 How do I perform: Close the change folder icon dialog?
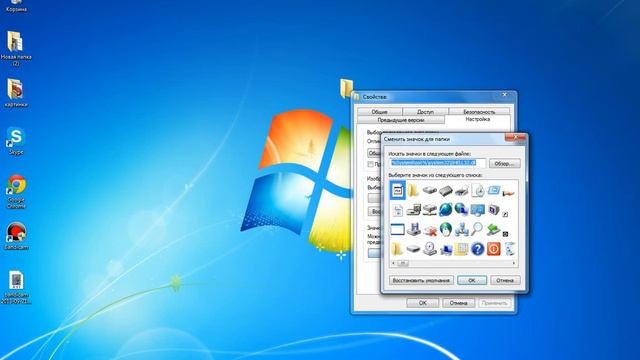click(515, 138)
